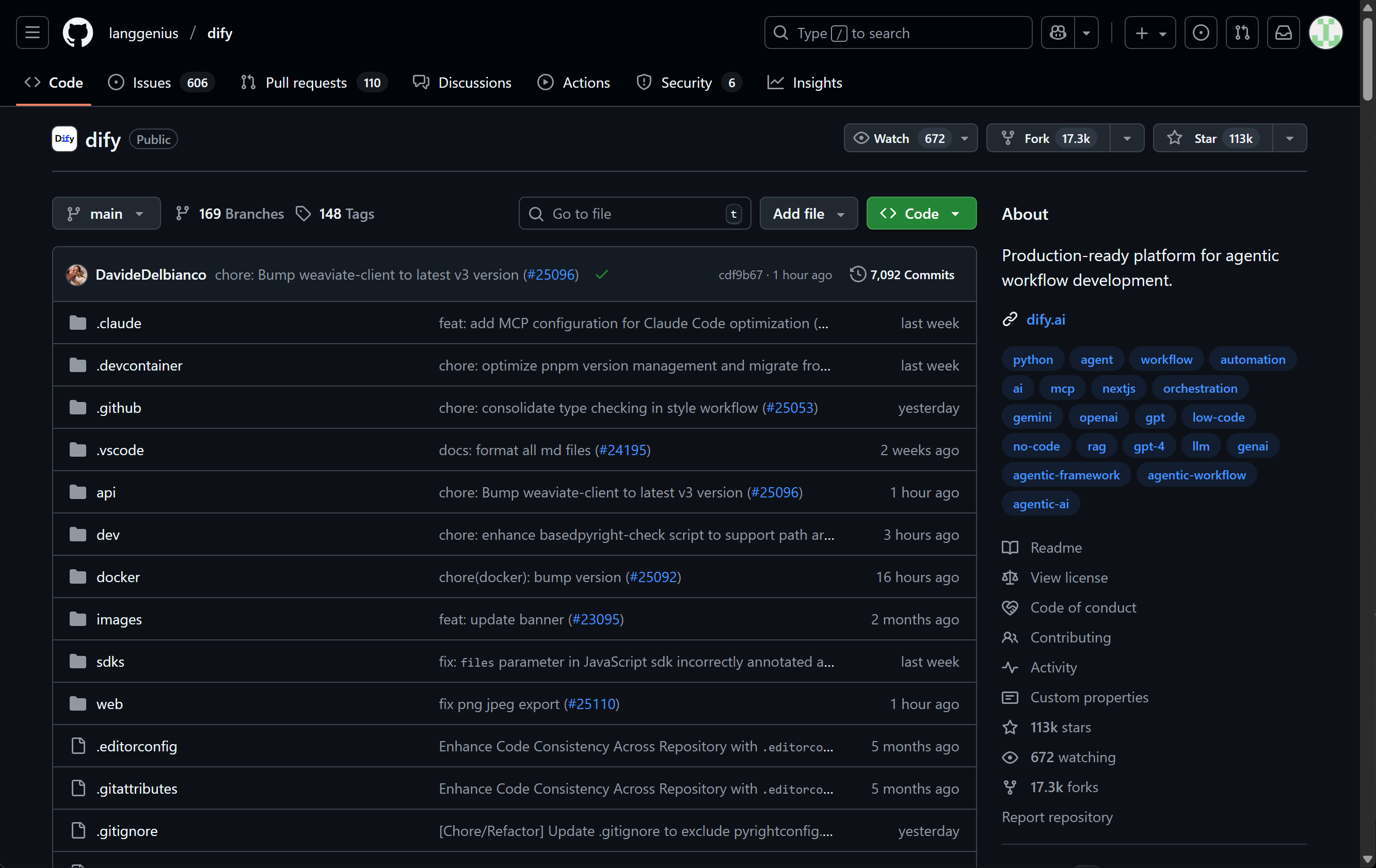Click the Activity pulse icon

click(1010, 667)
